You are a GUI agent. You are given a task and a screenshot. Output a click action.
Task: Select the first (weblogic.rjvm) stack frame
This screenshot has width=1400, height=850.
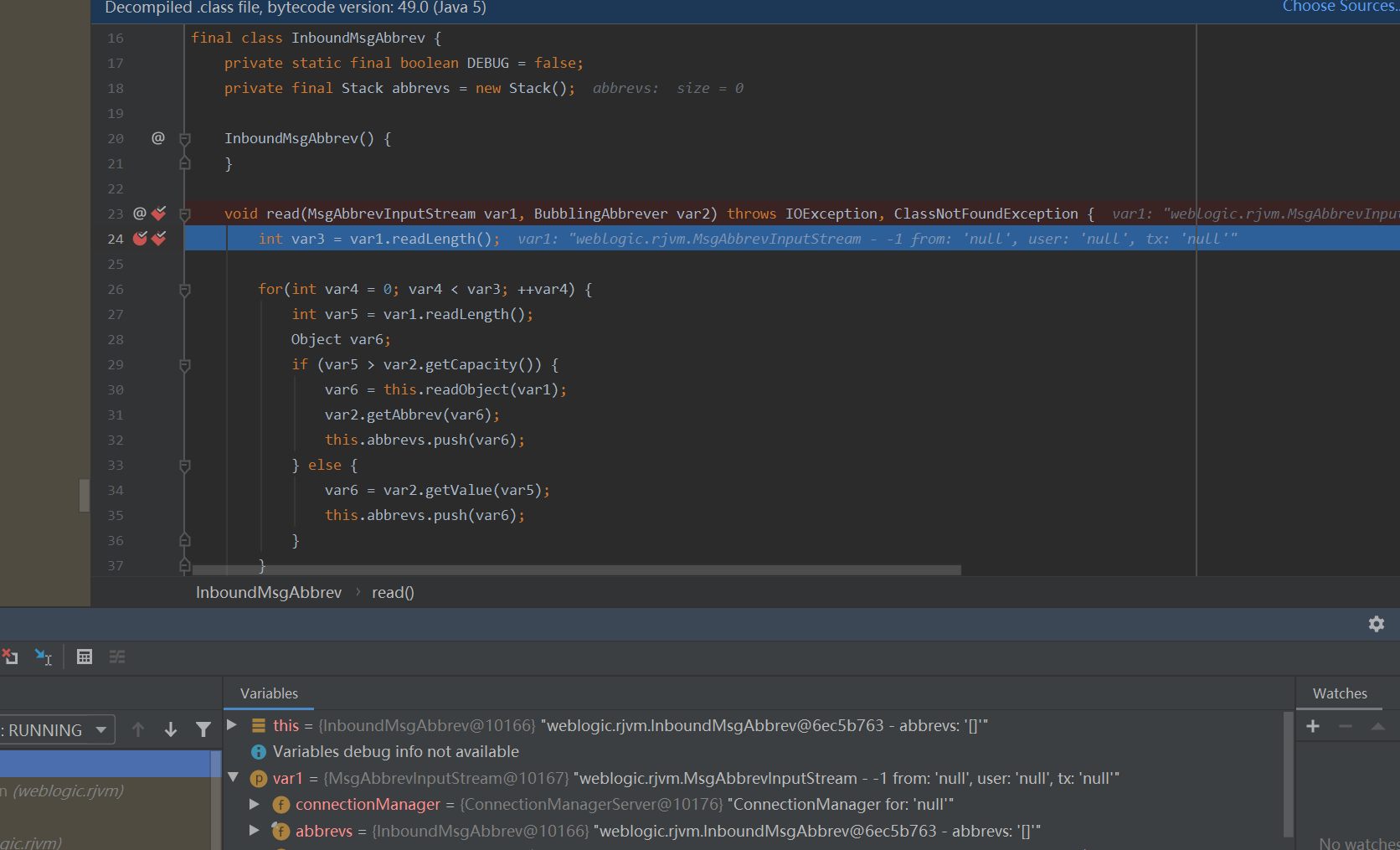pyautogui.click(x=63, y=791)
